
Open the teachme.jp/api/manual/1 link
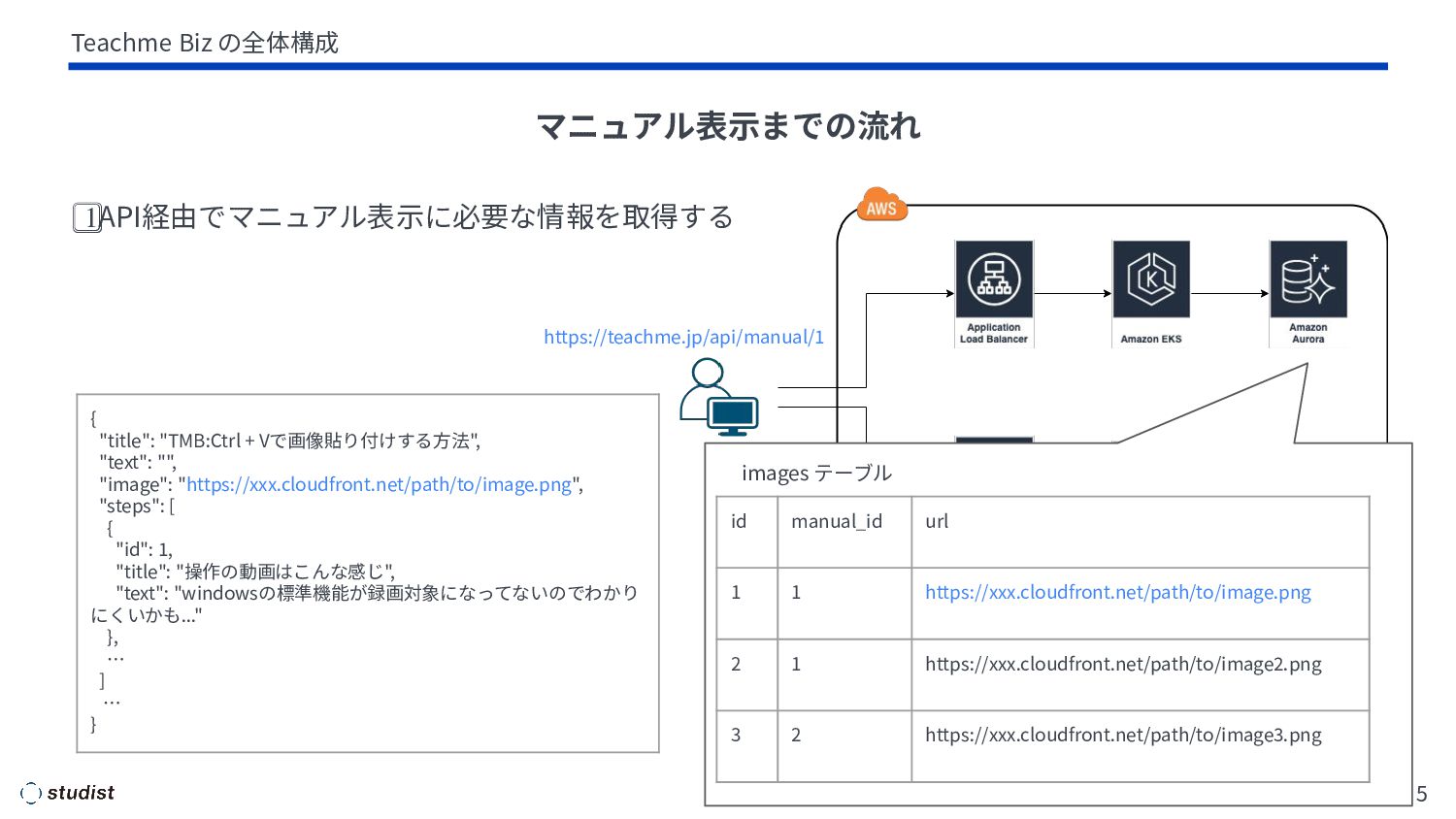(683, 337)
